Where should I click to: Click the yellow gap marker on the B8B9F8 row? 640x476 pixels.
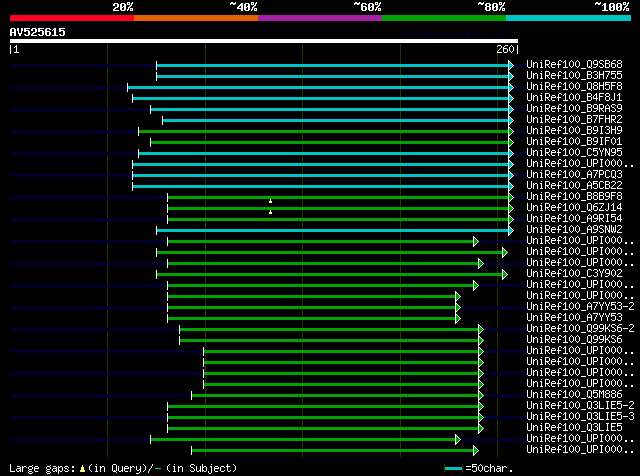270,201
